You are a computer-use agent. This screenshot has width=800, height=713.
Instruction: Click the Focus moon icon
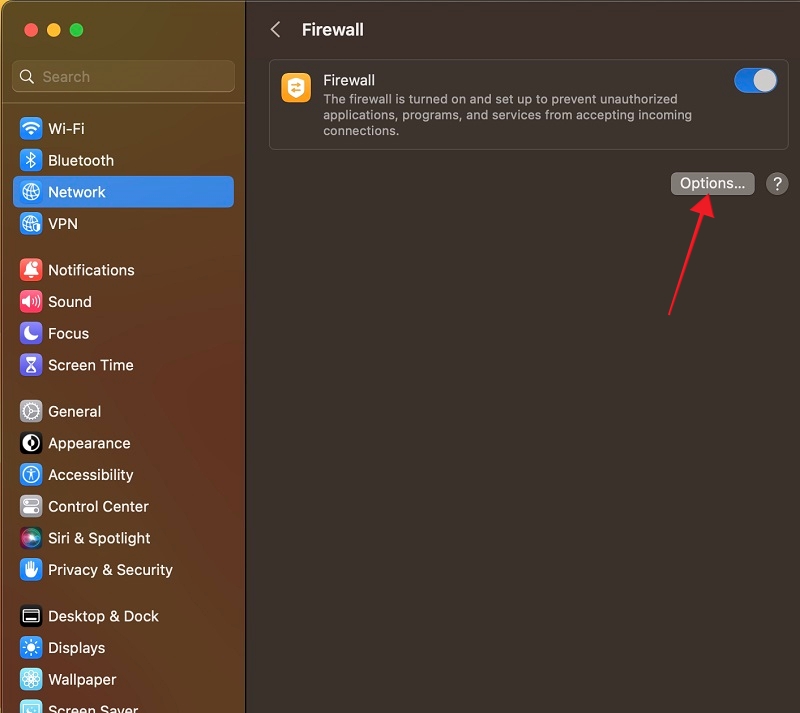tap(30, 333)
